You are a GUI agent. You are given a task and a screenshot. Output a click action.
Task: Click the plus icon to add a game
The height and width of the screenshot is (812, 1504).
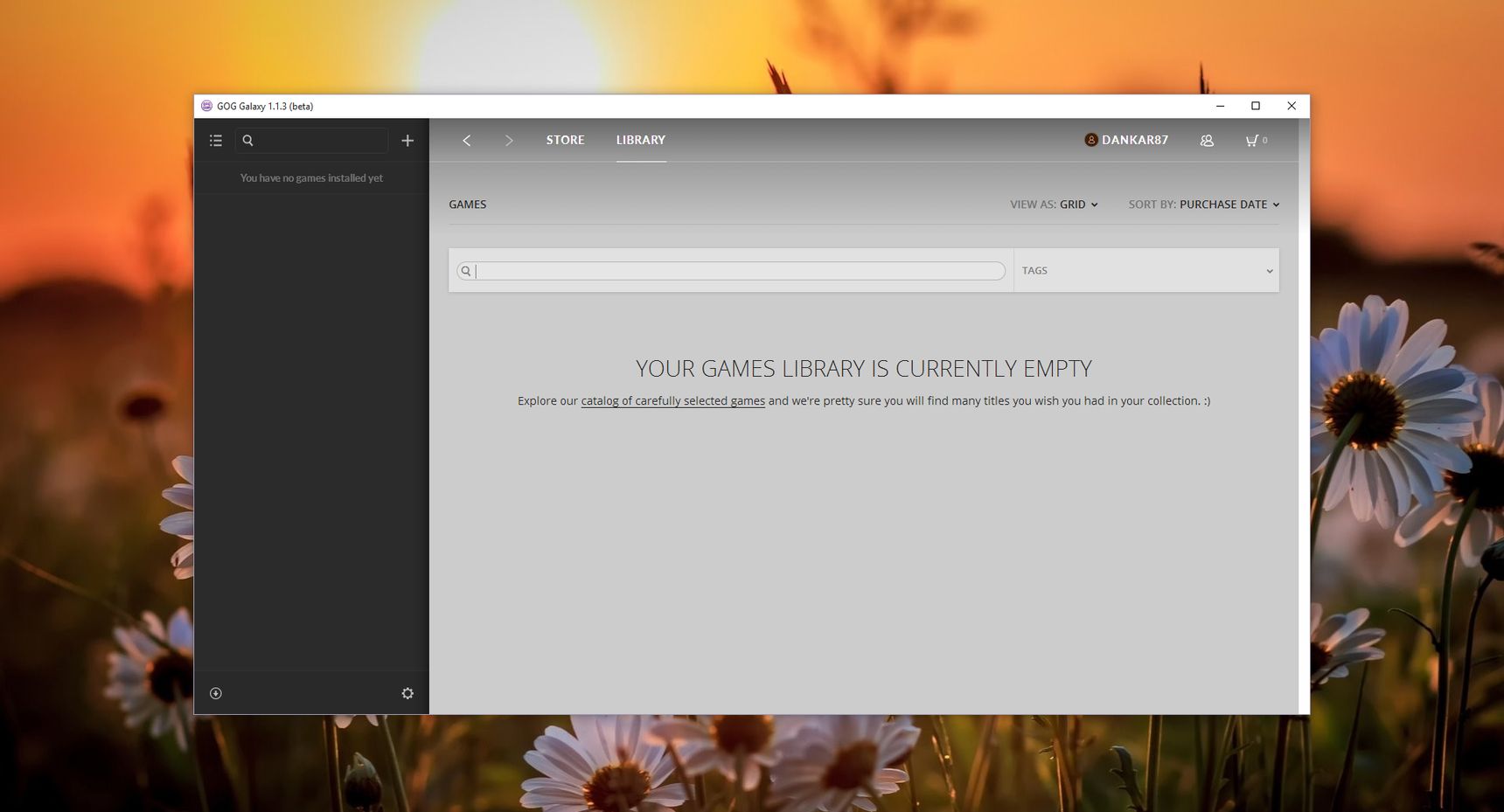coord(407,141)
